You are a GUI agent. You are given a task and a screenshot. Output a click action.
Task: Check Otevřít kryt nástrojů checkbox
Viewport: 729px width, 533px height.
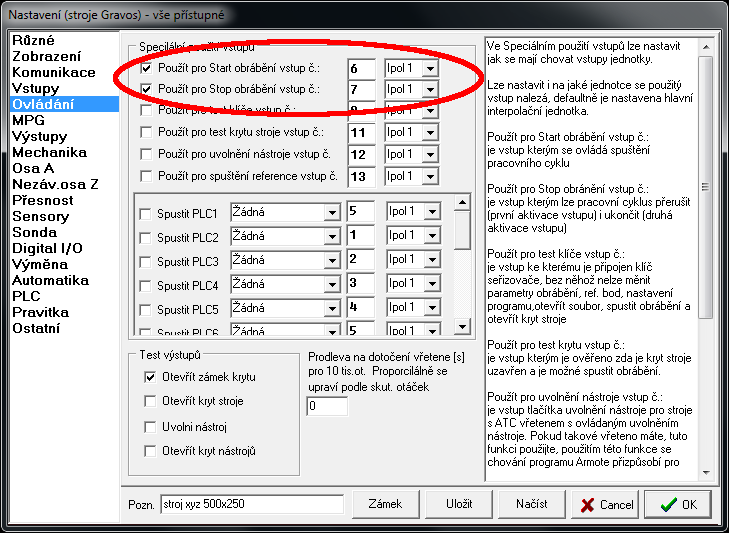click(x=150, y=451)
